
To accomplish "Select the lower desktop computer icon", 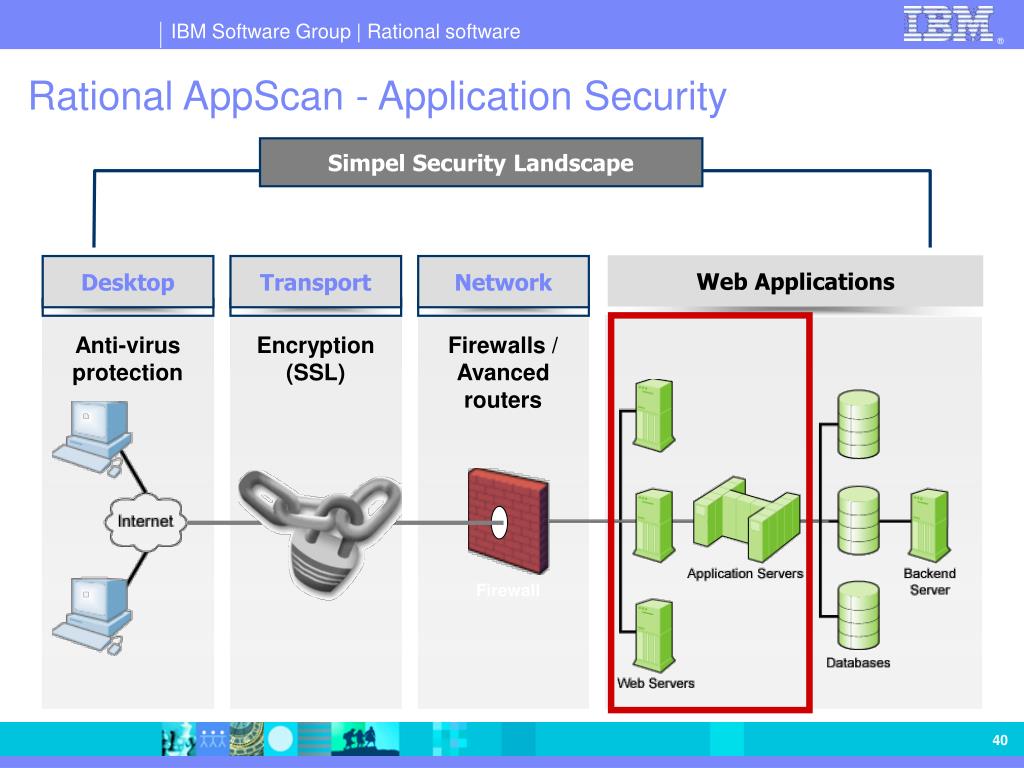I will (x=92, y=615).
